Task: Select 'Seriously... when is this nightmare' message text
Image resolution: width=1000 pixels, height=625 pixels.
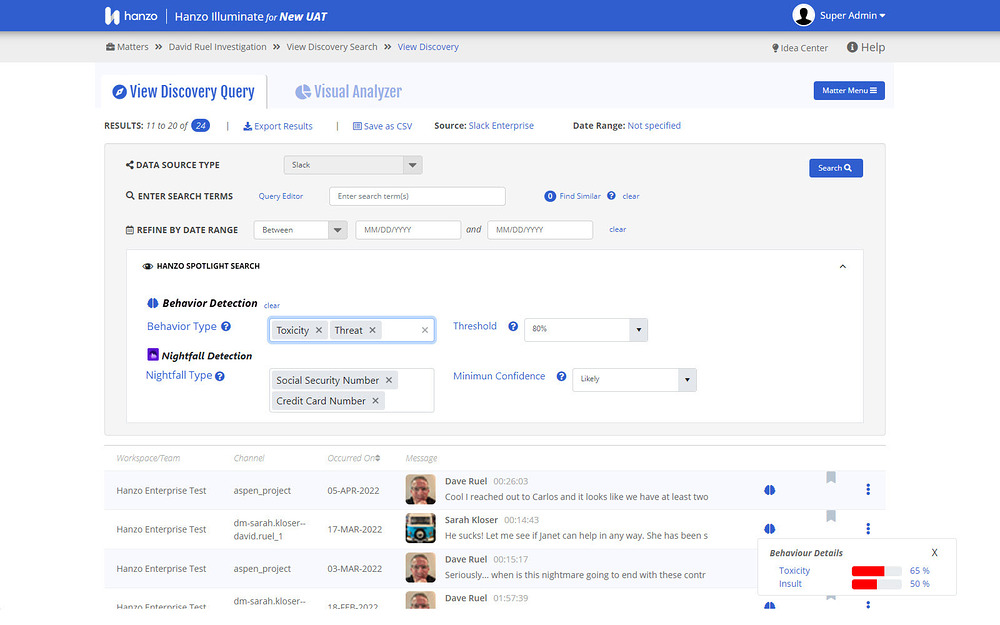Action: pyautogui.click(x=575, y=575)
